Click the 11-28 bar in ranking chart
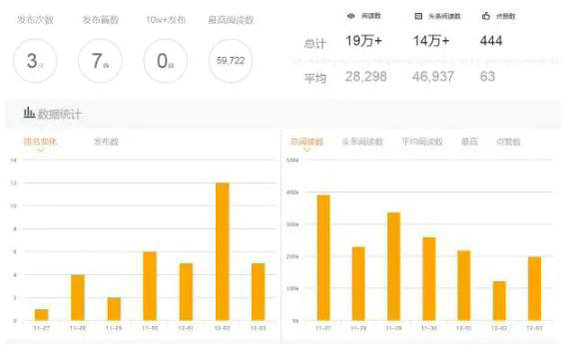This screenshot has height=364, width=565. click(78, 298)
